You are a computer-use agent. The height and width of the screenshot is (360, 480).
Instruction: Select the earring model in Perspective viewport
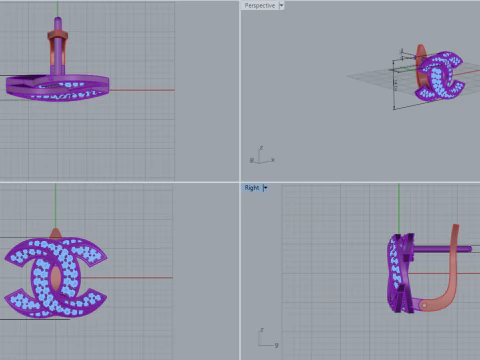(439, 76)
